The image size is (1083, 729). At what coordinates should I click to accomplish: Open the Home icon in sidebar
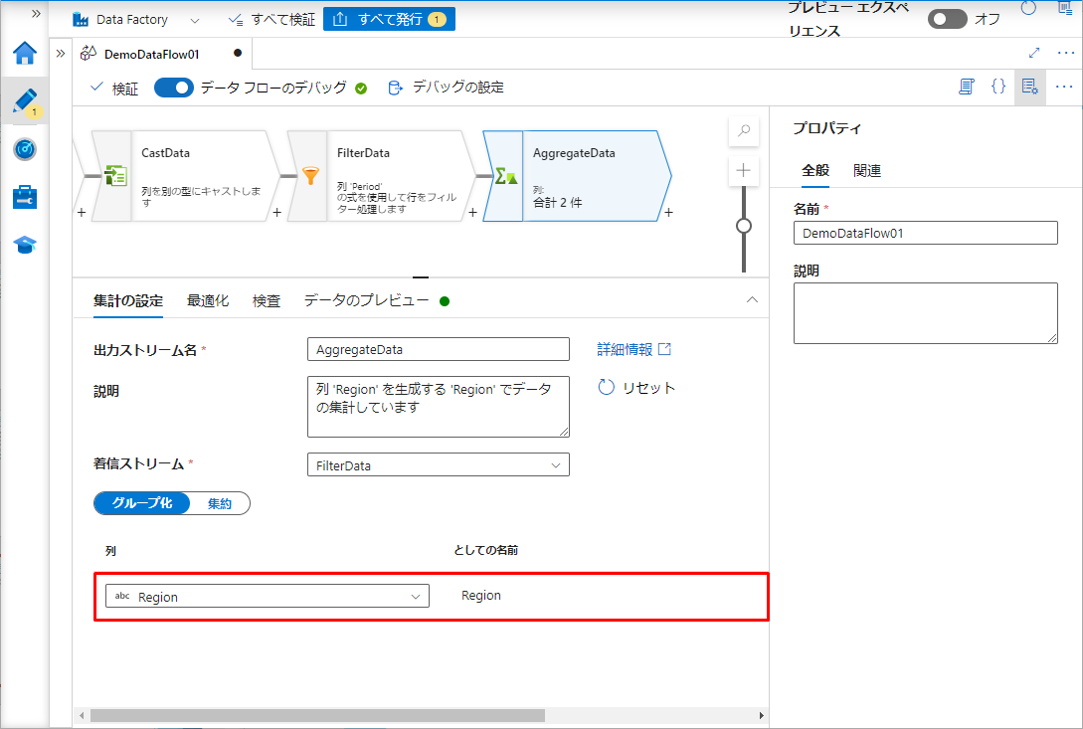(25, 53)
